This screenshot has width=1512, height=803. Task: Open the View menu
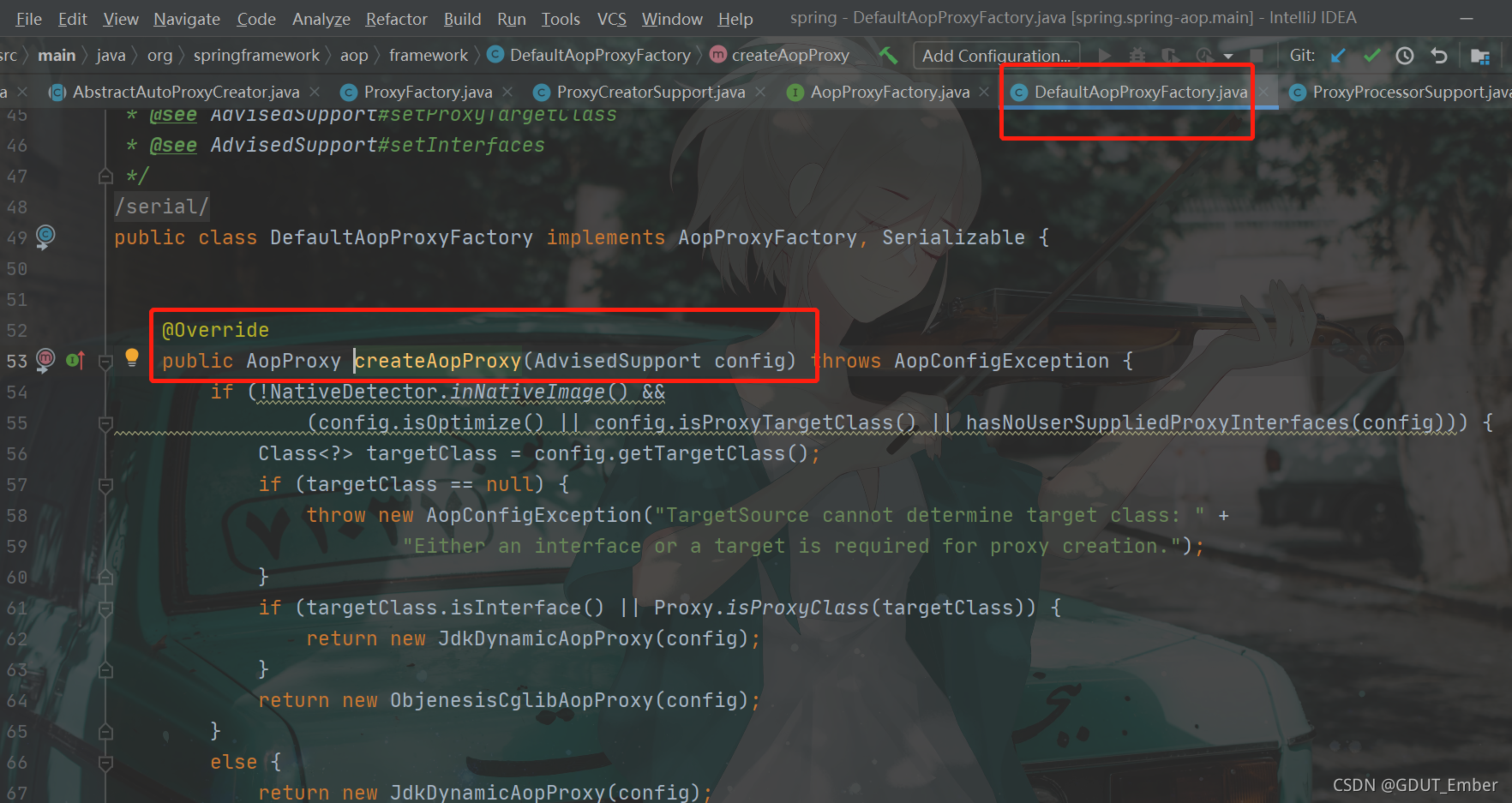coord(121,18)
